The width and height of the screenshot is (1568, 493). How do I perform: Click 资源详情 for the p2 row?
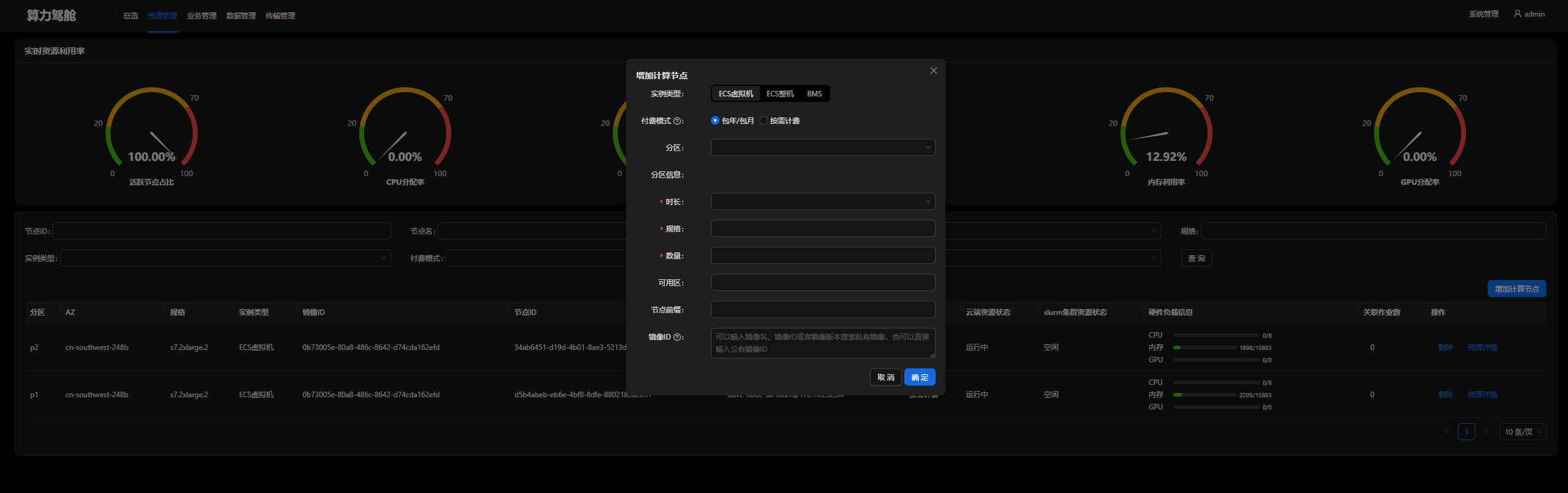pos(1482,347)
